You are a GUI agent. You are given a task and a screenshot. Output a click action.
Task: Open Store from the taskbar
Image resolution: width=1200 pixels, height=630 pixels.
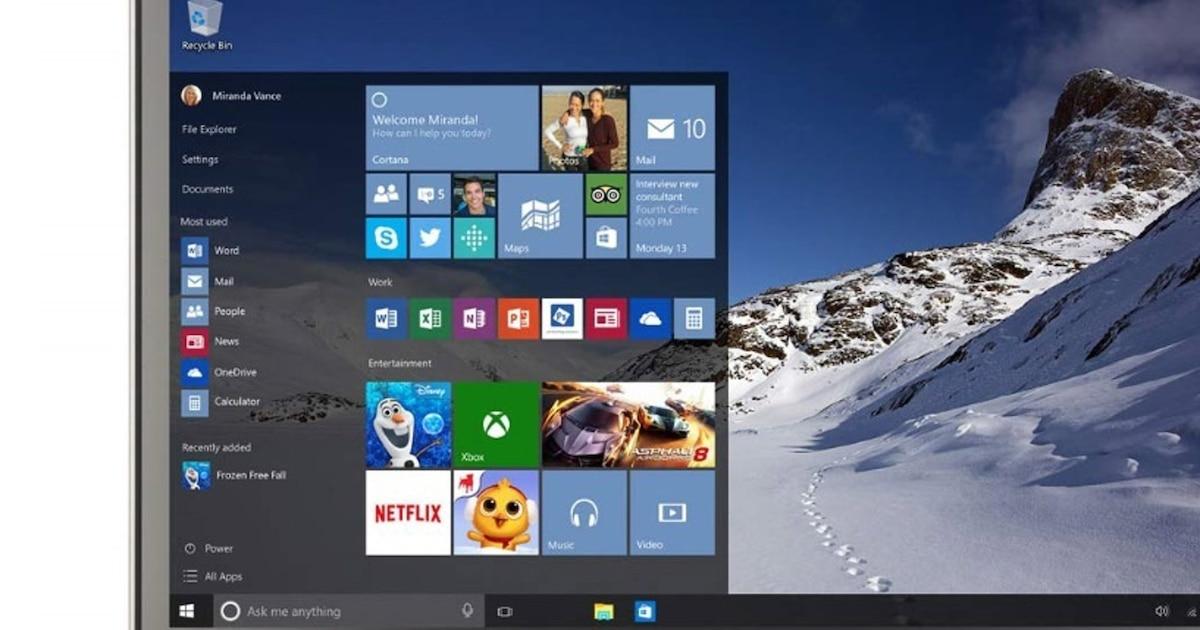(645, 611)
